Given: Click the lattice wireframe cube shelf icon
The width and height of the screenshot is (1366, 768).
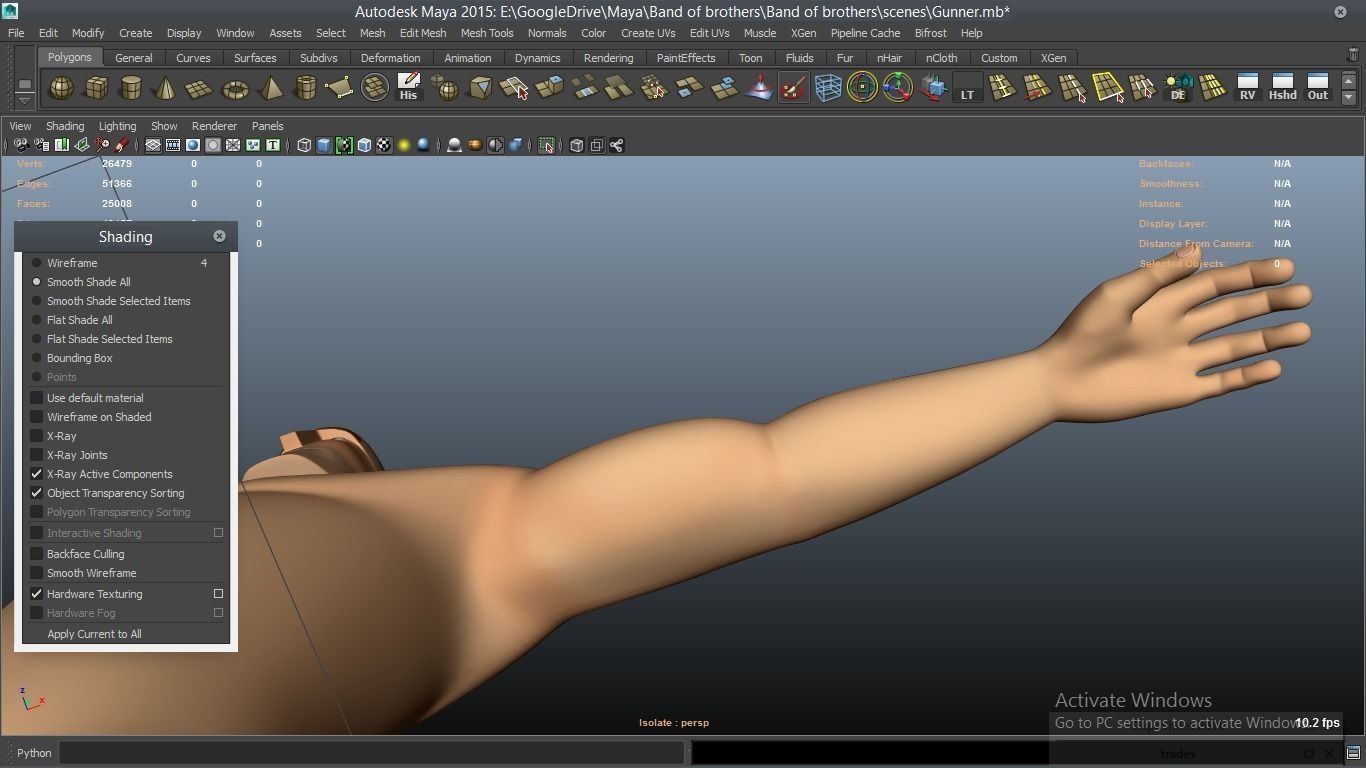Looking at the screenshot, I should coord(828,88).
